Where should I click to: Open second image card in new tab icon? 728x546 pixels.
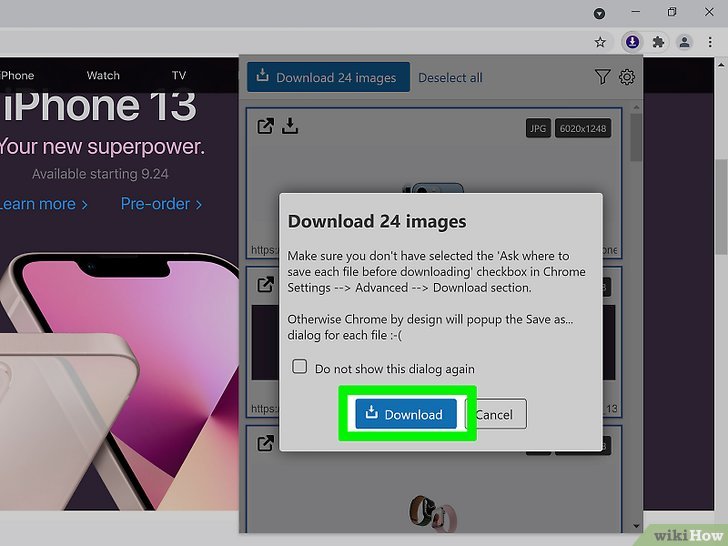pyautogui.click(x=265, y=284)
